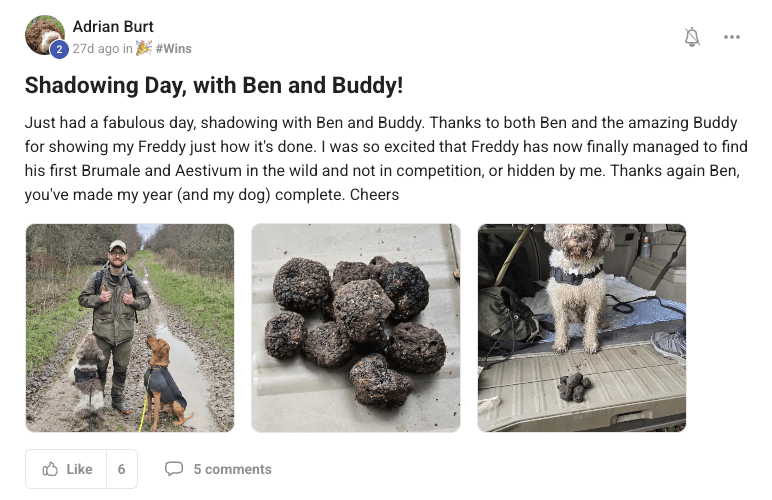View the 6 likes count
This screenshot has width=772, height=500.
coord(121,469)
